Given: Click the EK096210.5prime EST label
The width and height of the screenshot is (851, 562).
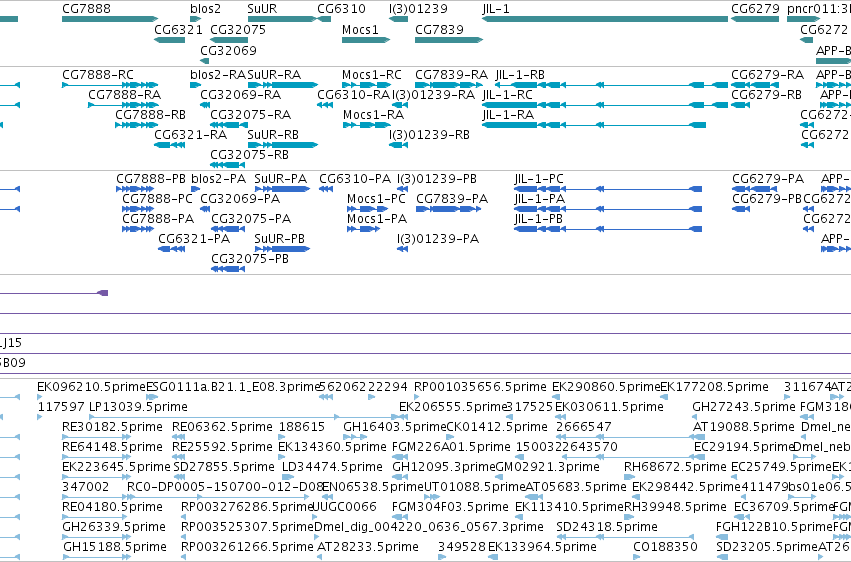Looking at the screenshot, I should [92, 387].
